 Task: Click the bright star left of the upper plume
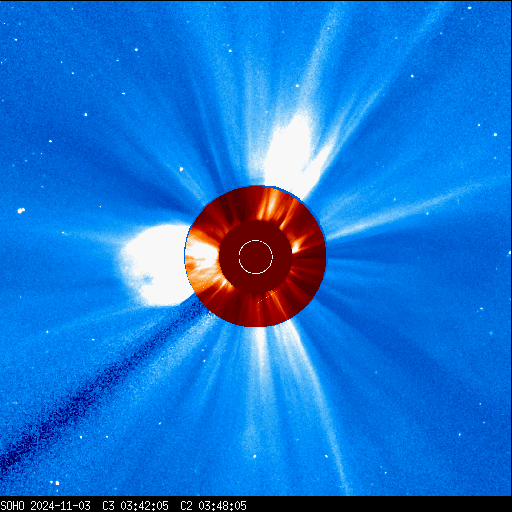(x=181, y=169)
